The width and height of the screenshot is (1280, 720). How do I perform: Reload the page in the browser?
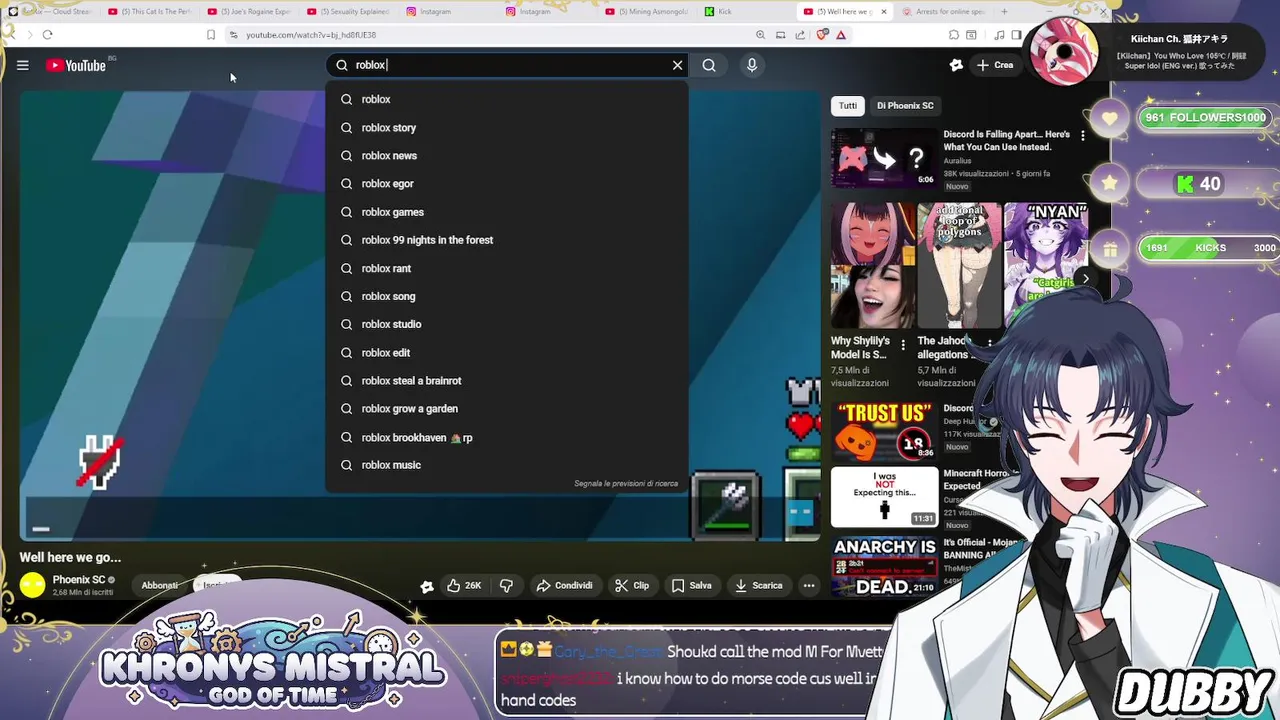tap(47, 35)
